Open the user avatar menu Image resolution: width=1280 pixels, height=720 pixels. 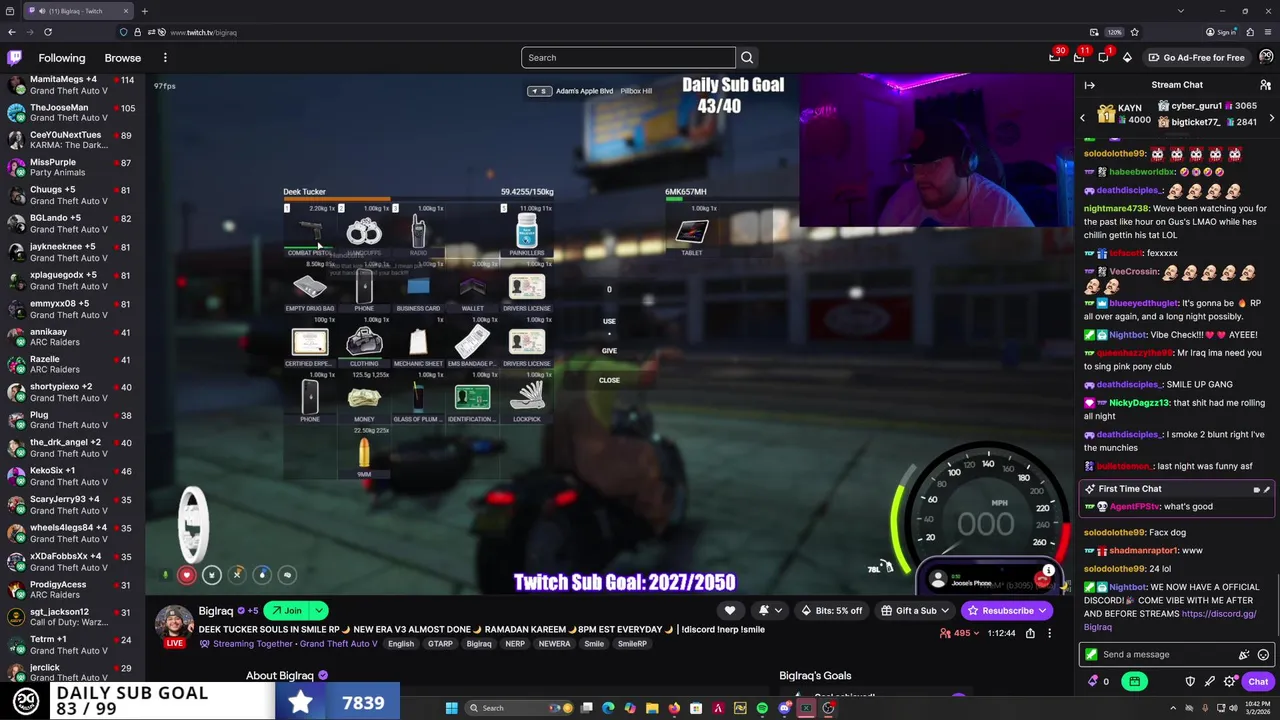click(1266, 57)
